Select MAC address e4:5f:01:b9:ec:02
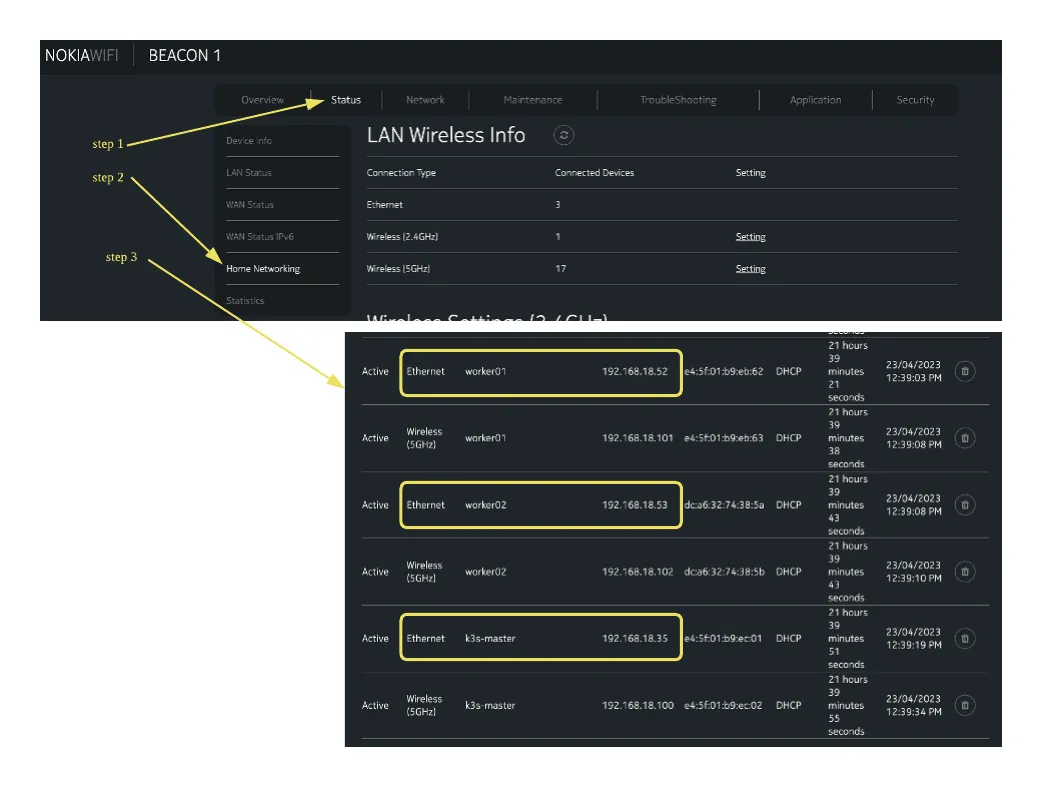The image size is (1042, 786). 723,705
